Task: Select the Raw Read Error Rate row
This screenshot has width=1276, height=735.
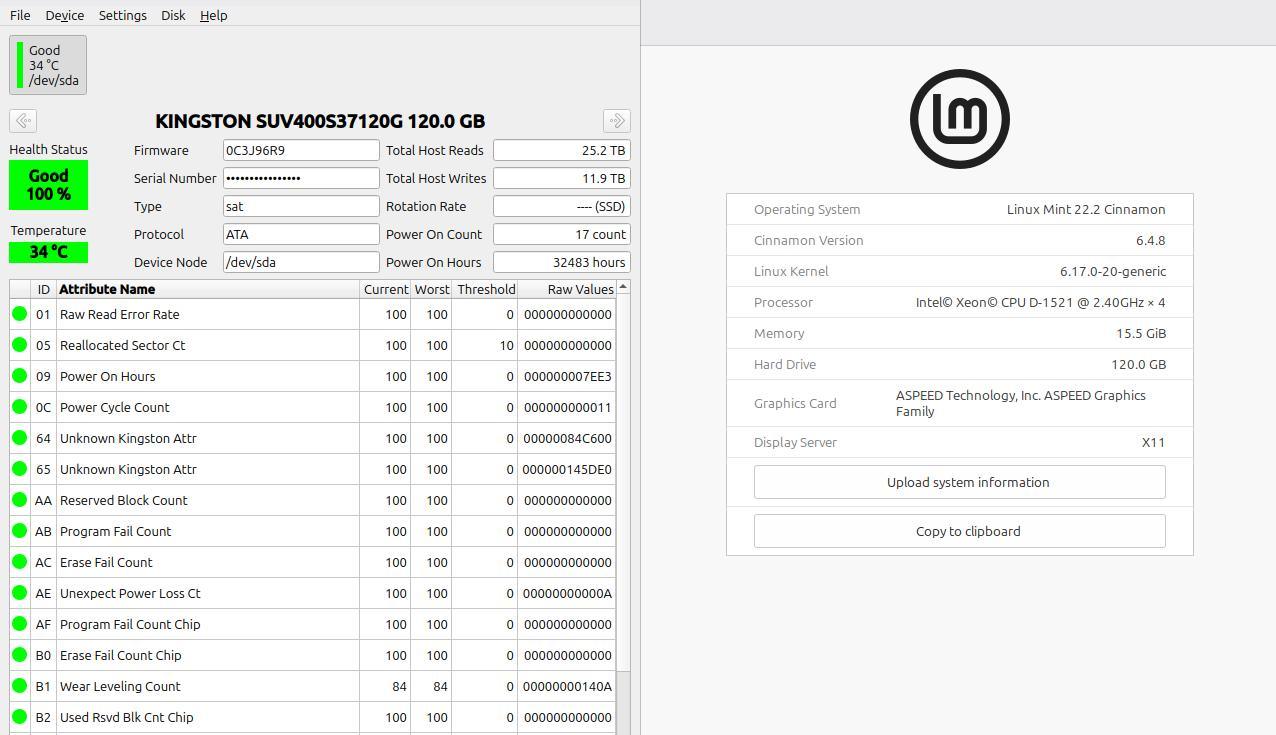Action: click(313, 314)
